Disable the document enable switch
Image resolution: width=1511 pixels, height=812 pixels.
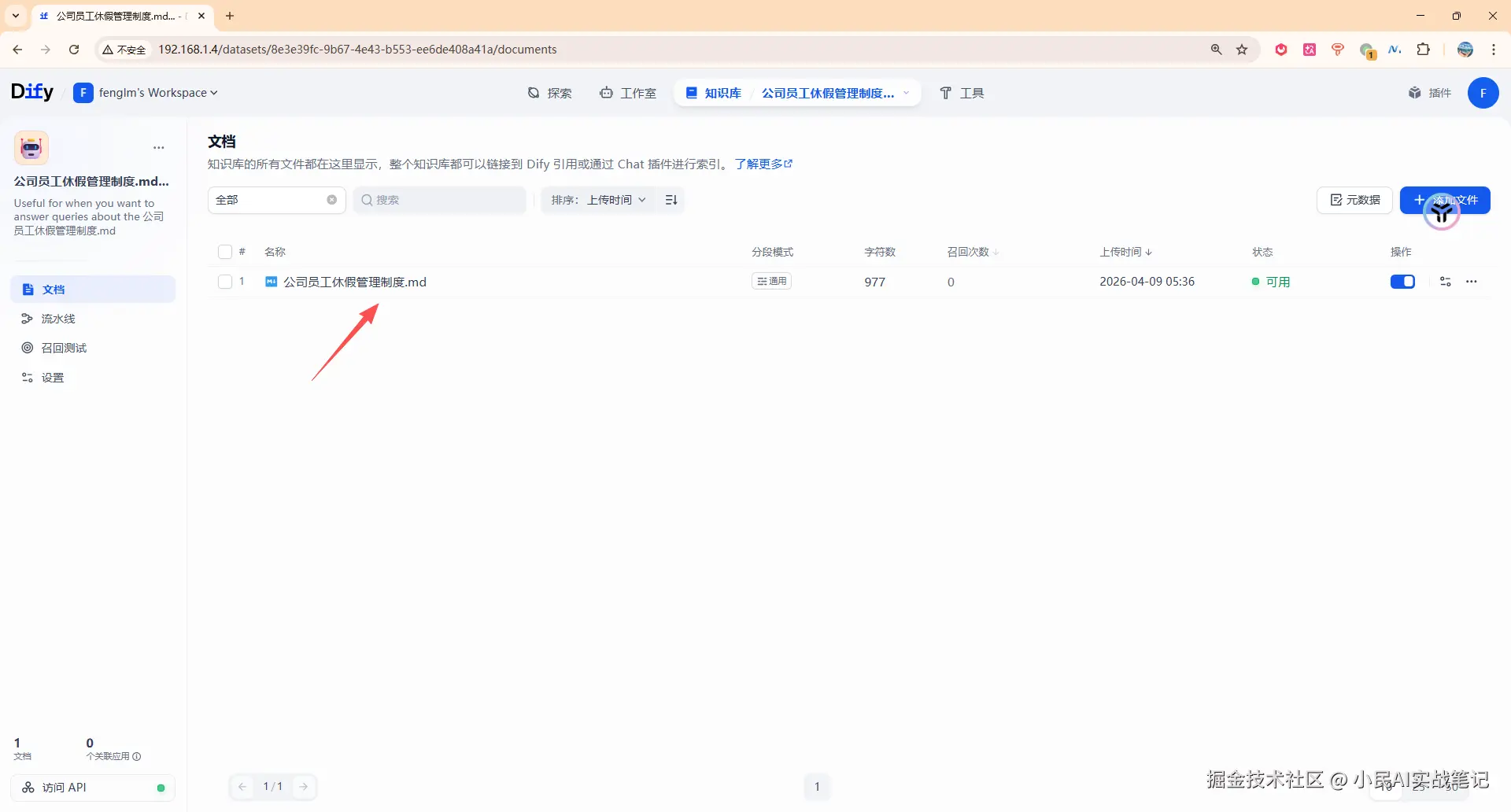pyautogui.click(x=1402, y=282)
